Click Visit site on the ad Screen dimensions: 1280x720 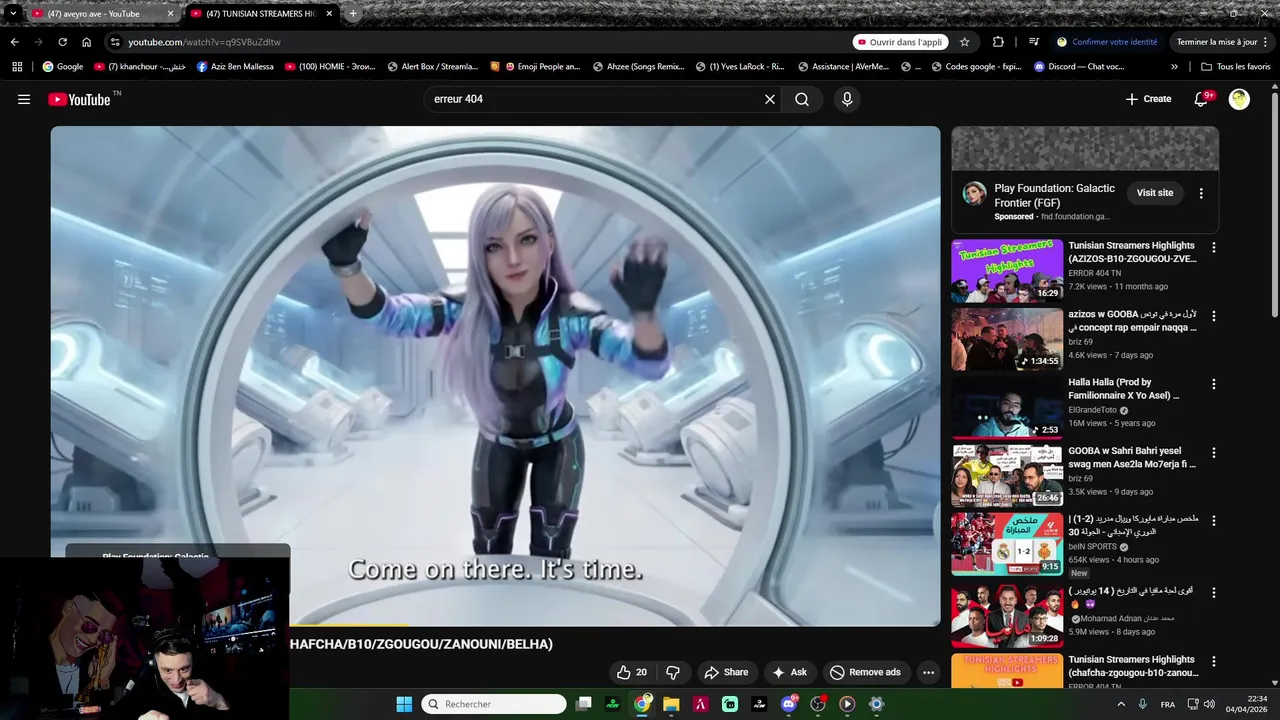(1154, 193)
